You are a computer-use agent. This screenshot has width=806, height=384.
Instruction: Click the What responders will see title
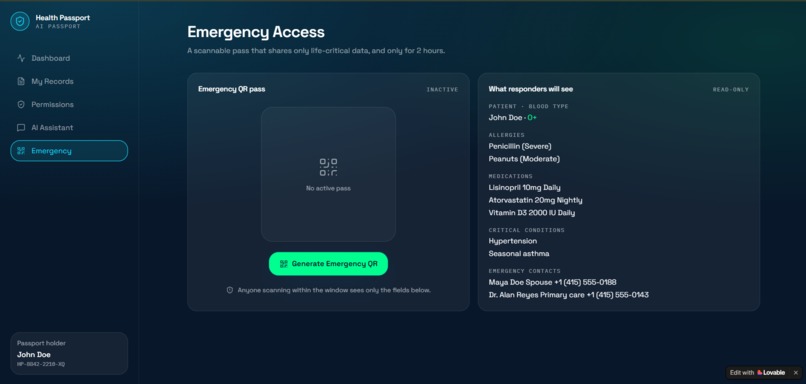(x=530, y=89)
